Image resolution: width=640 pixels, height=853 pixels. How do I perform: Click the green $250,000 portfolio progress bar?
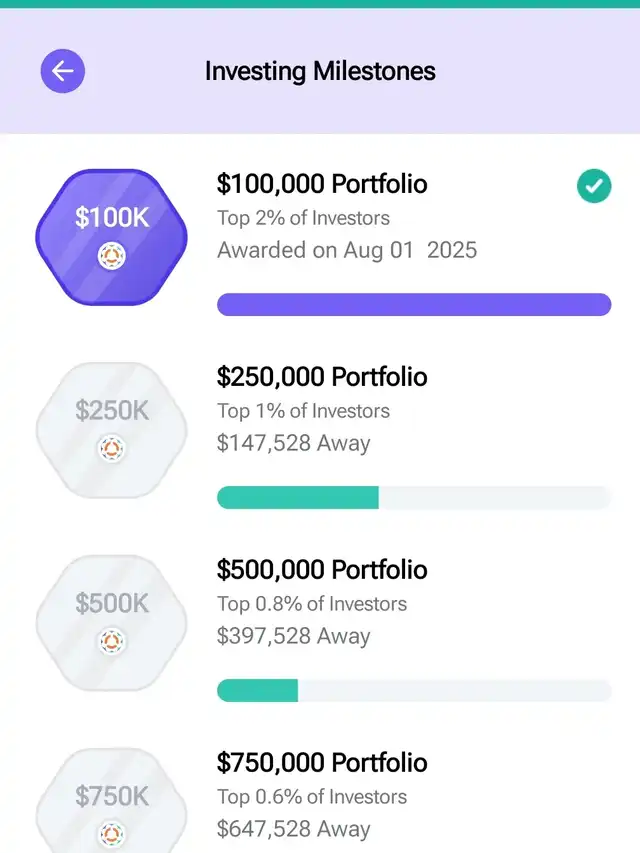414,498
